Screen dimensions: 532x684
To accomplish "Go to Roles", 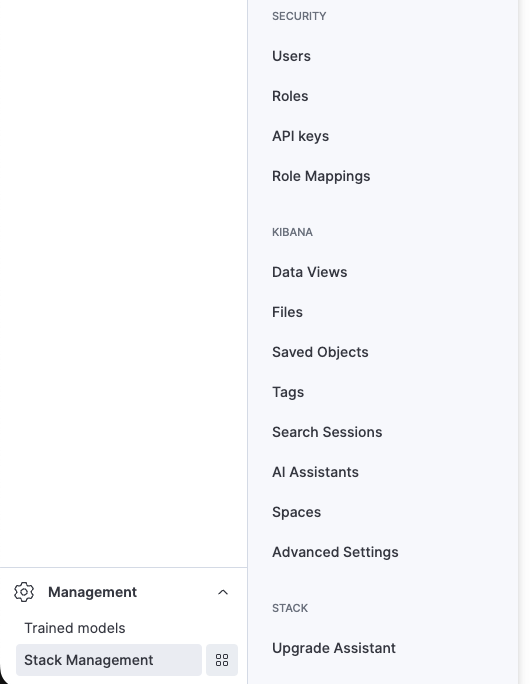I will (x=290, y=96).
